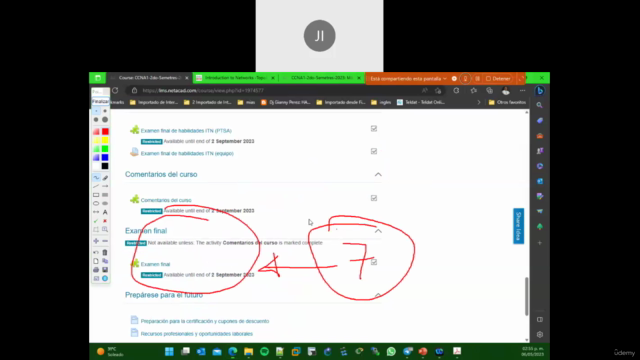The height and width of the screenshot is (360, 640).
Task: Select the green checkmark stamp tool
Action: (96, 221)
